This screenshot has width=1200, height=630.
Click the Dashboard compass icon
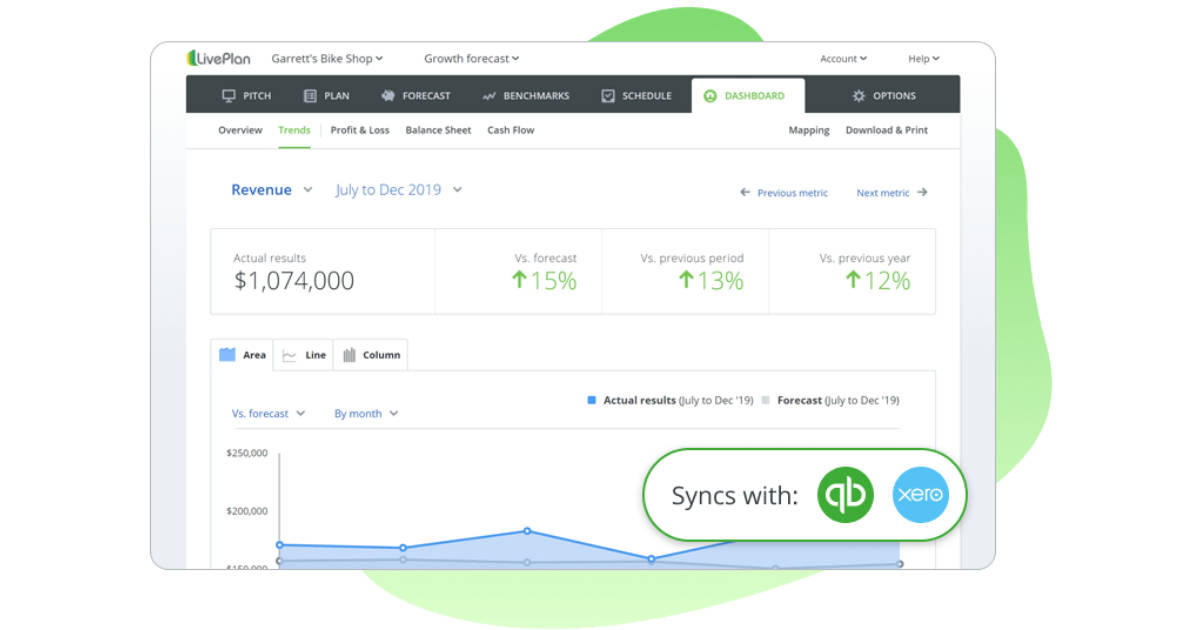[x=711, y=95]
